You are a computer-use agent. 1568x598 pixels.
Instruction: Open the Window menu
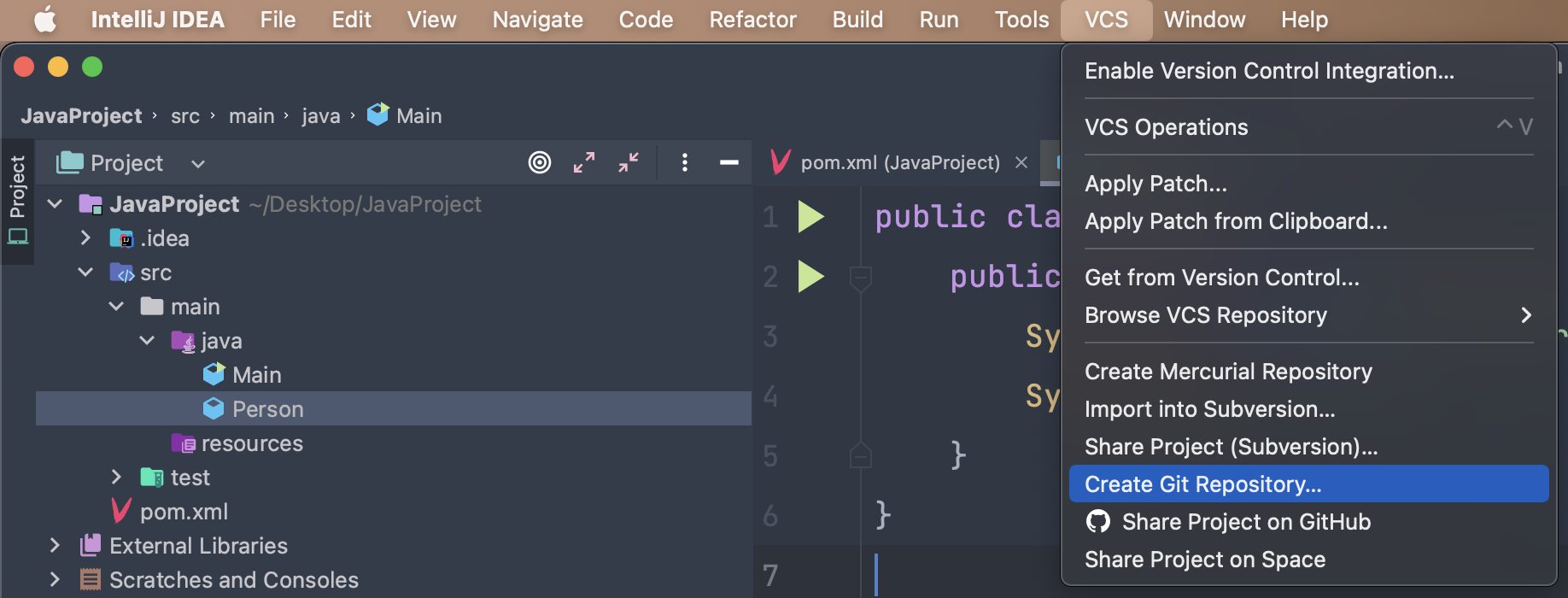tap(1205, 20)
